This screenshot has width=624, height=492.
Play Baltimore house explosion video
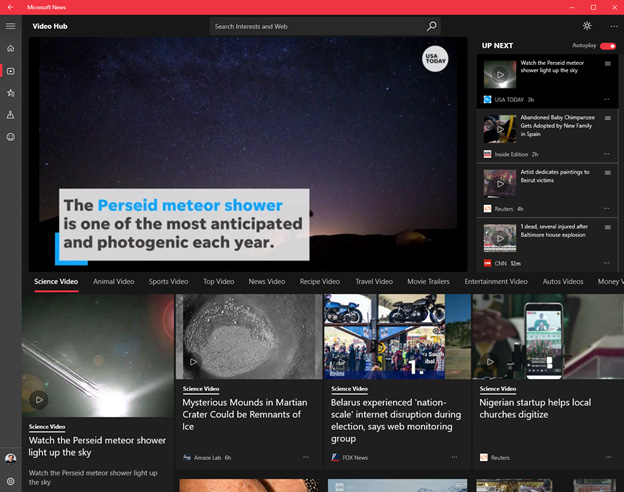(500, 238)
